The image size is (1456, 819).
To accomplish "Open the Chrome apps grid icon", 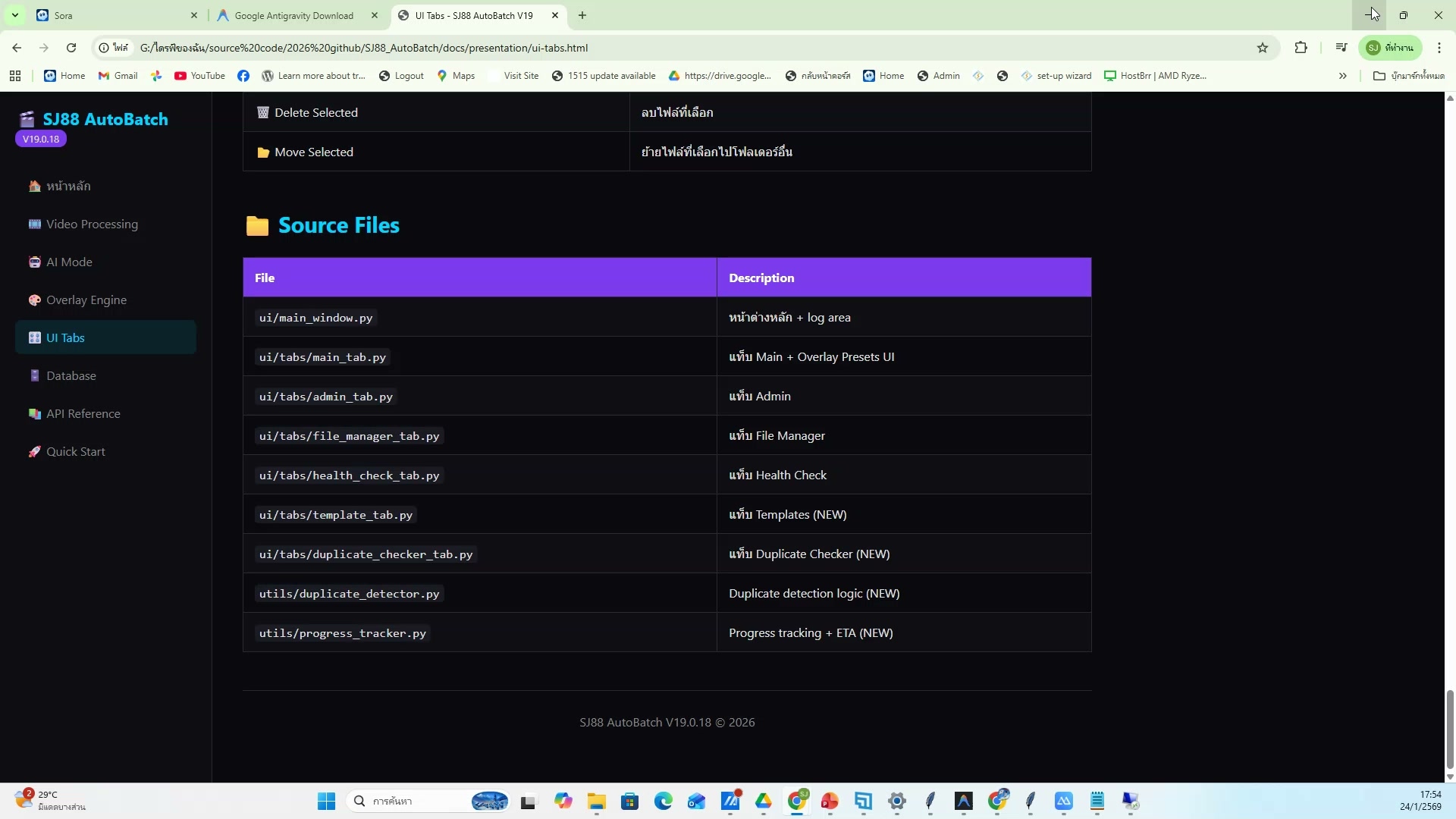I will pos(15,76).
